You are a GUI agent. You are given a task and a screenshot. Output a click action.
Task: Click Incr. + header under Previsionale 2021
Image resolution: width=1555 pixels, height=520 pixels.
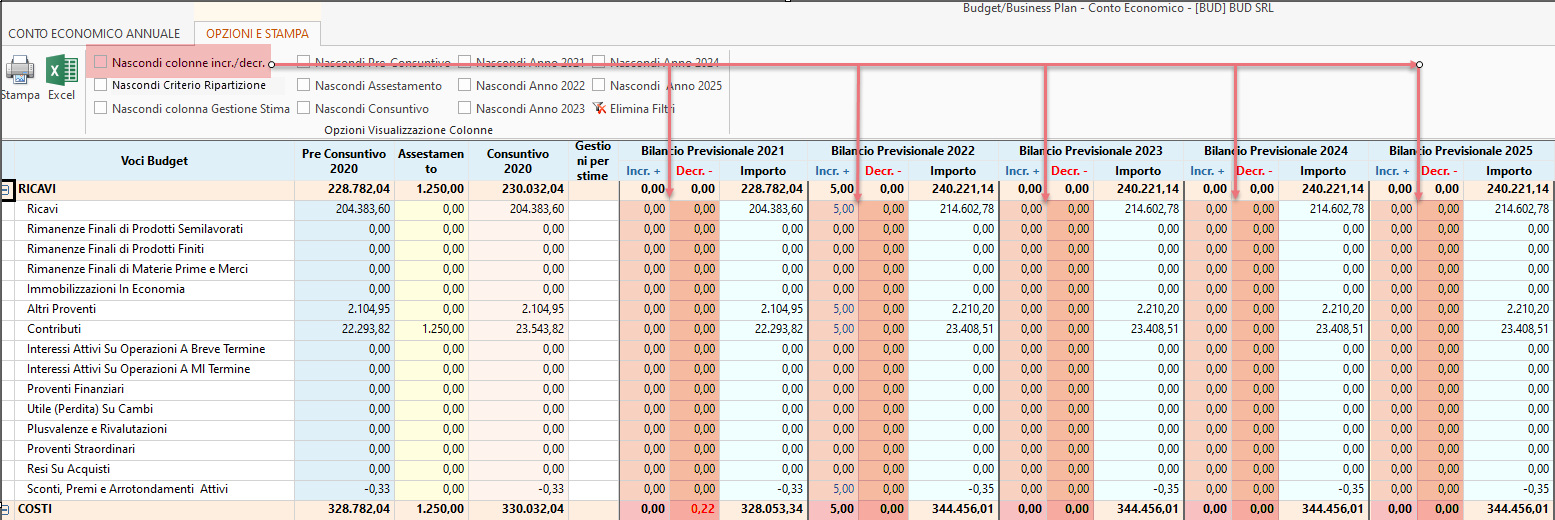click(x=645, y=171)
